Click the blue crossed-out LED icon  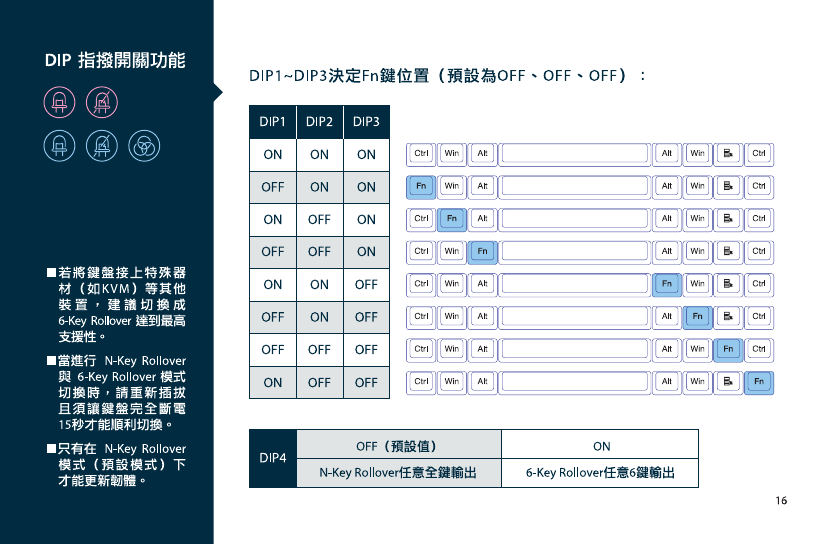tap(102, 146)
